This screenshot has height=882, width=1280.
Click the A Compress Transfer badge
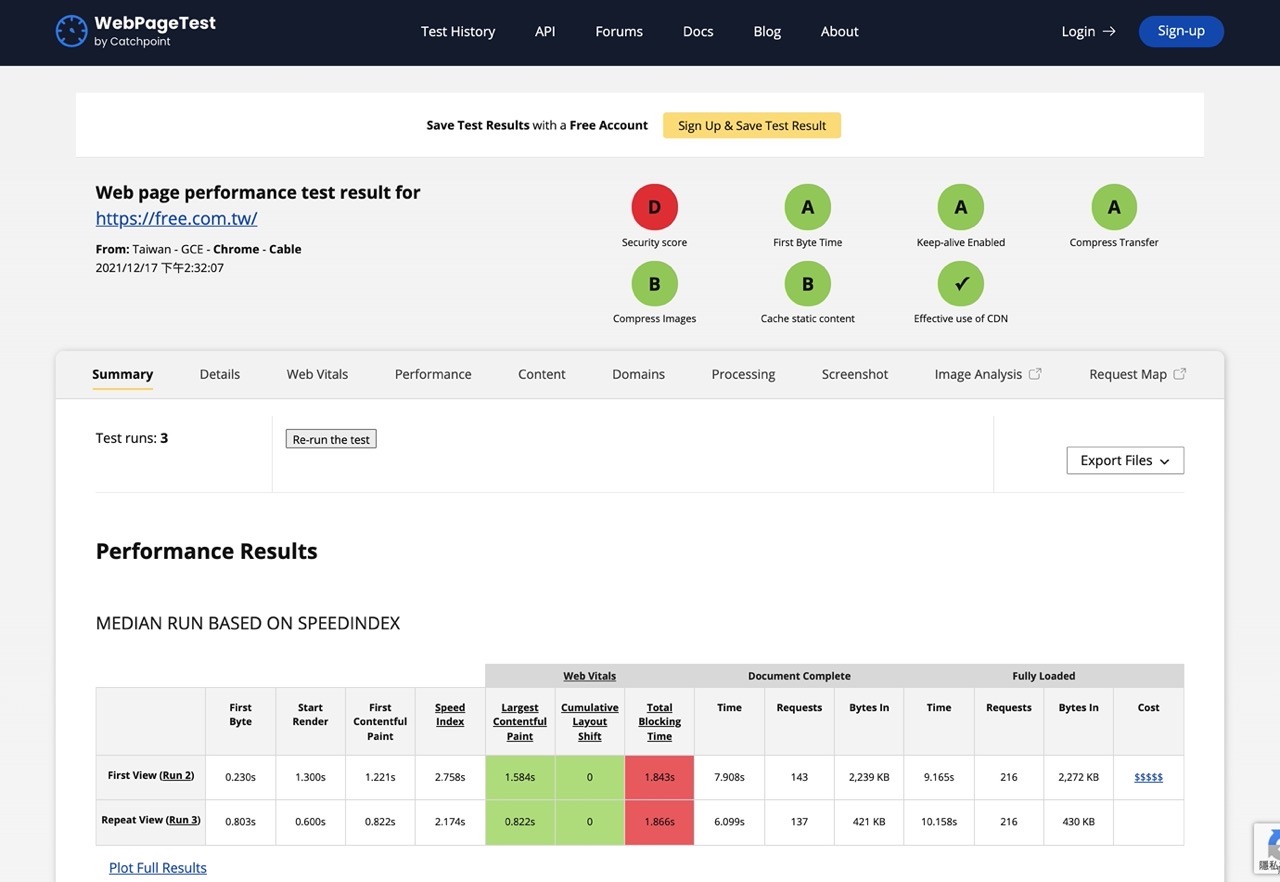(1114, 207)
